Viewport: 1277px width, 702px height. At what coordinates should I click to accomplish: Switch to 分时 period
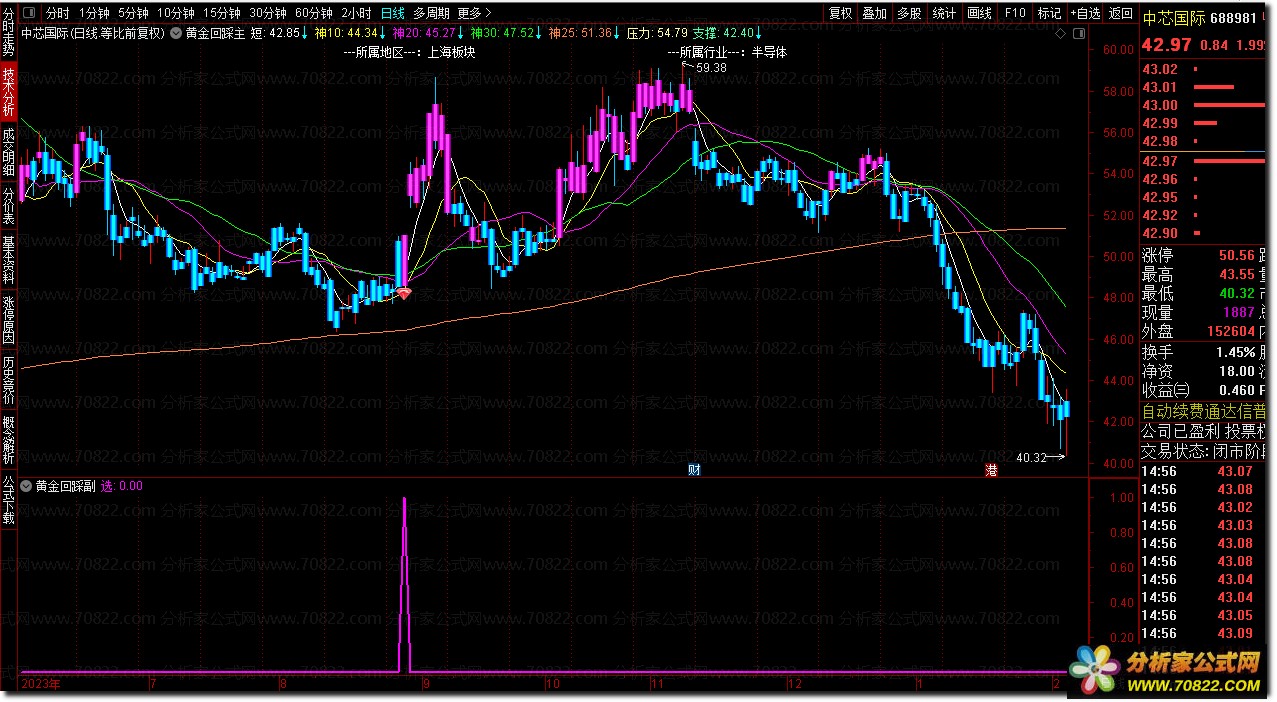tap(58, 13)
